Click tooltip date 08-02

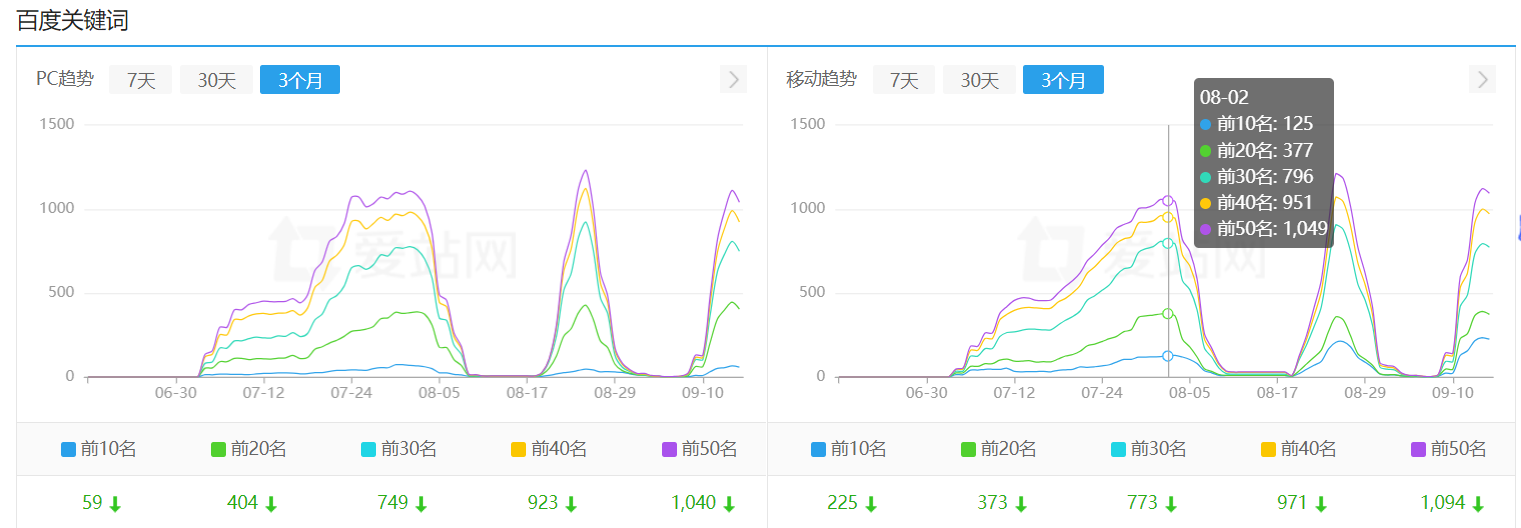(1224, 98)
